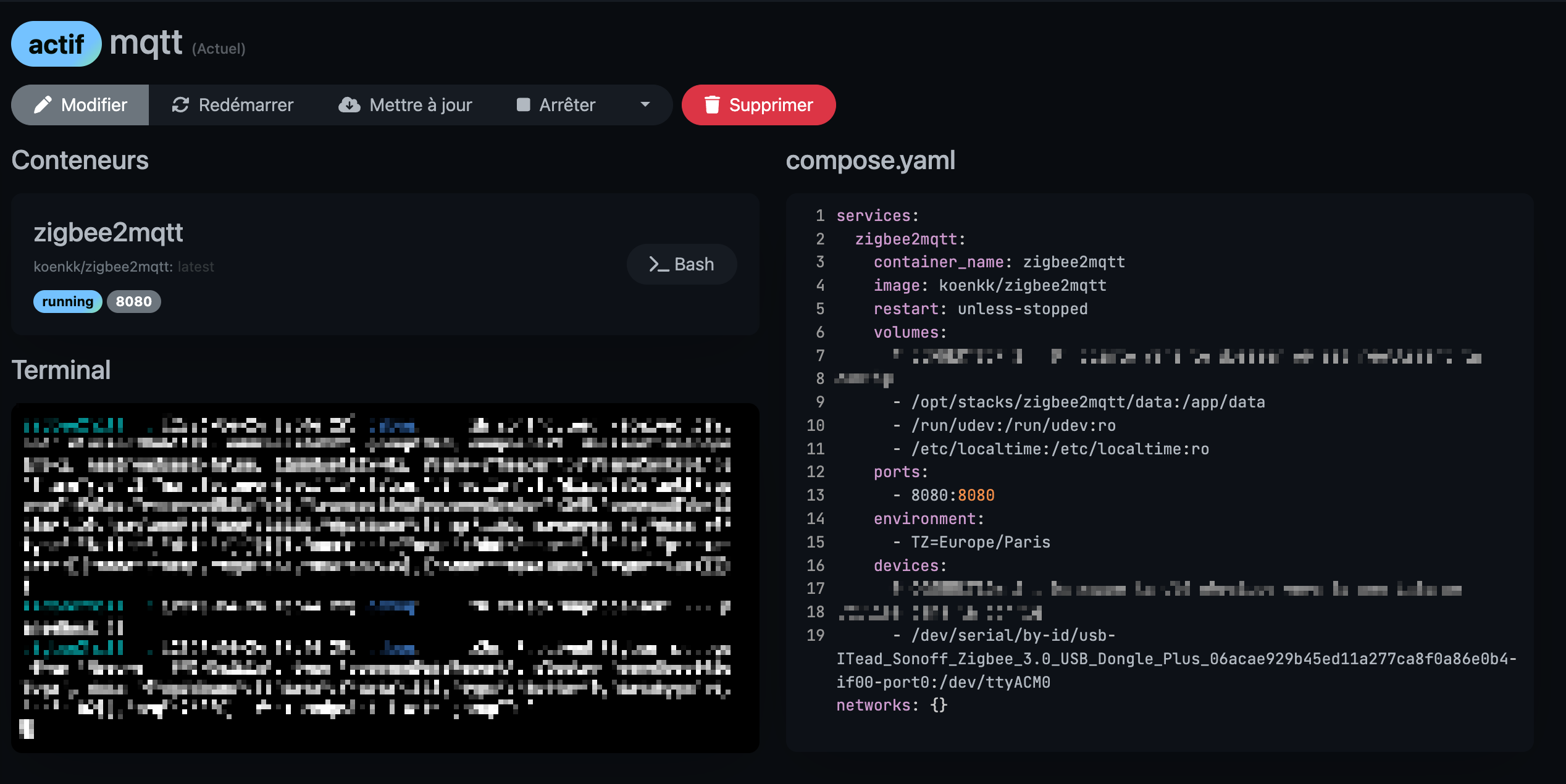
Task: Click the 'services:' line in compose.yaml
Action: (877, 215)
